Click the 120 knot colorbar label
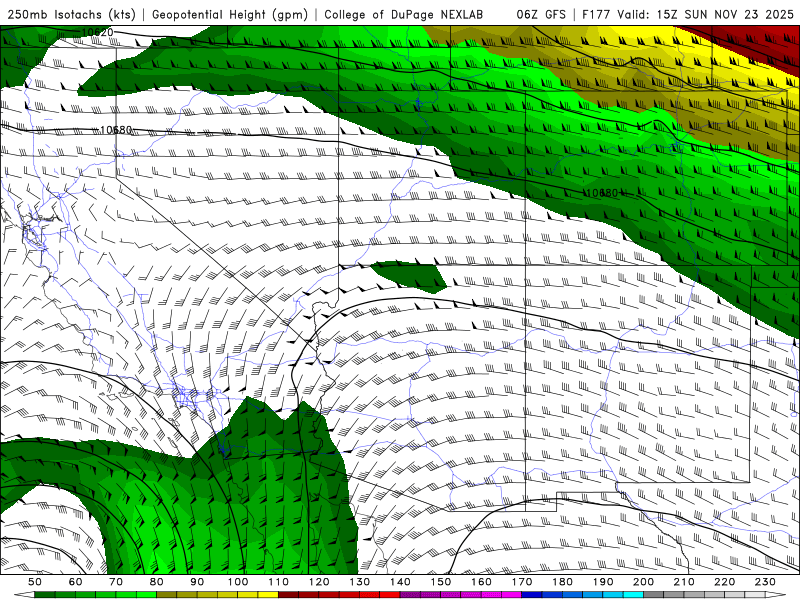This screenshot has height=600, width=800. (319, 582)
